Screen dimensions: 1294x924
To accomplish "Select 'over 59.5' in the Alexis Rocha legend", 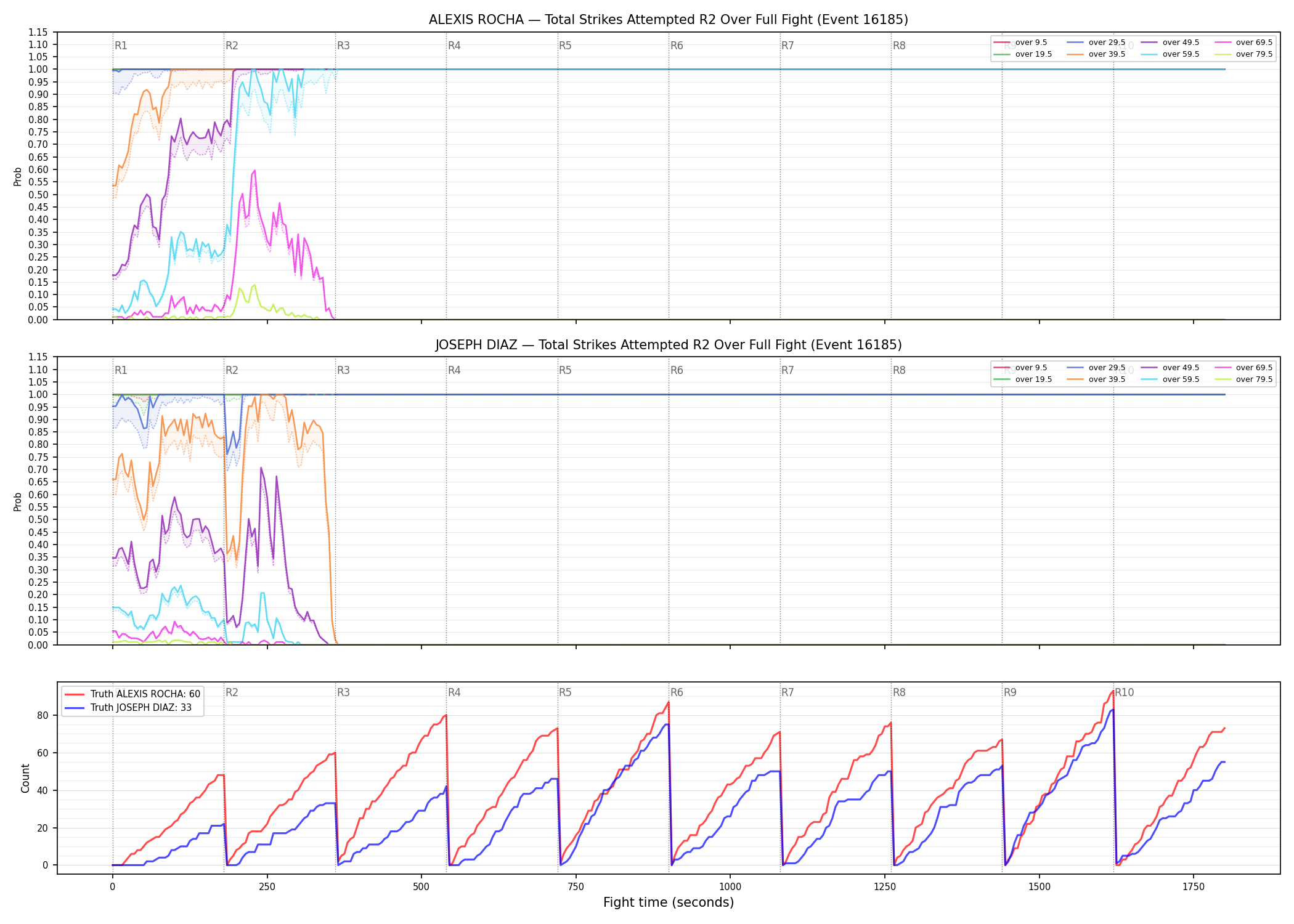I will pyautogui.click(x=1170, y=54).
